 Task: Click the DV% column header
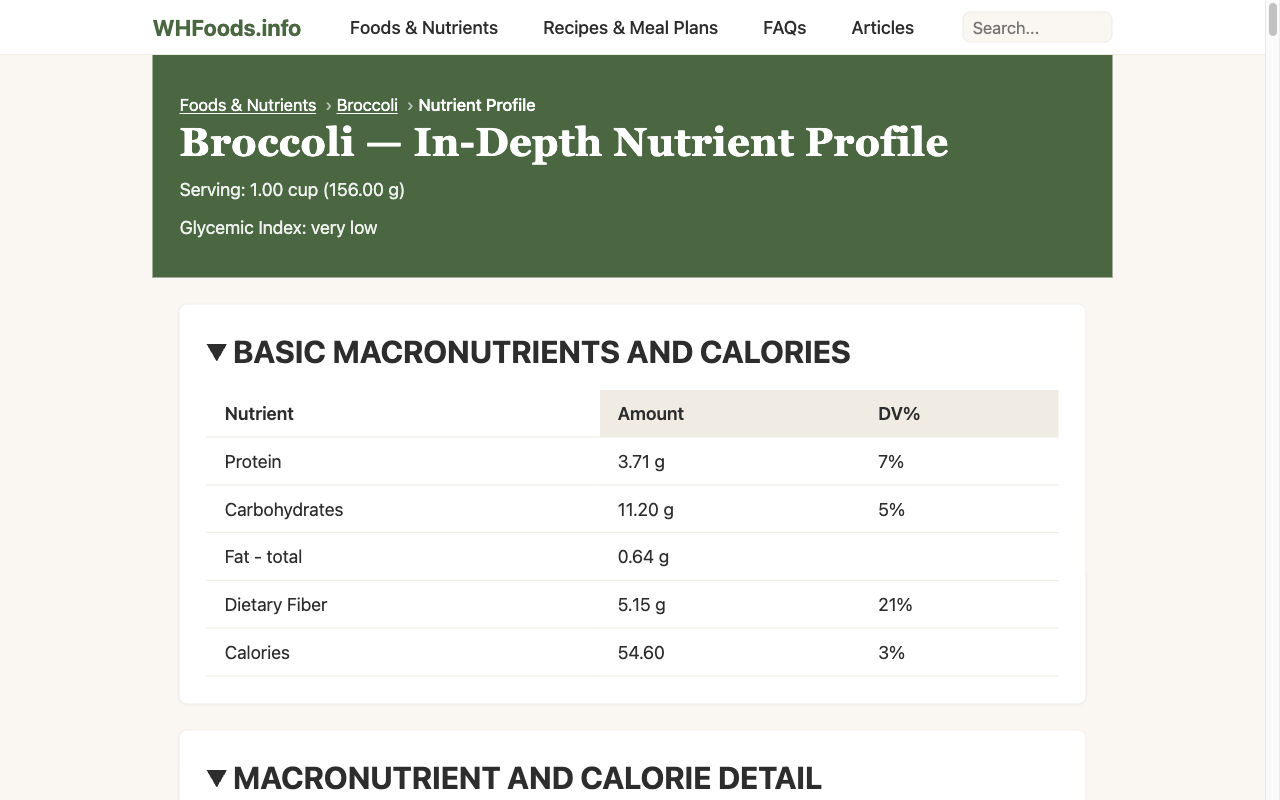898,413
